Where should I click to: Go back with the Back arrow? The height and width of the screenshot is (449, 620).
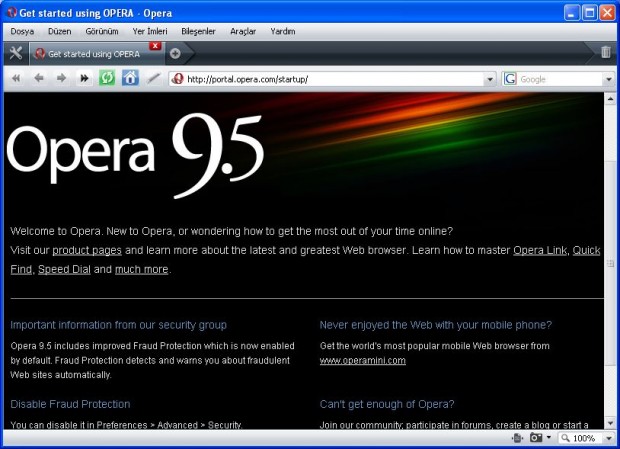pos(39,78)
